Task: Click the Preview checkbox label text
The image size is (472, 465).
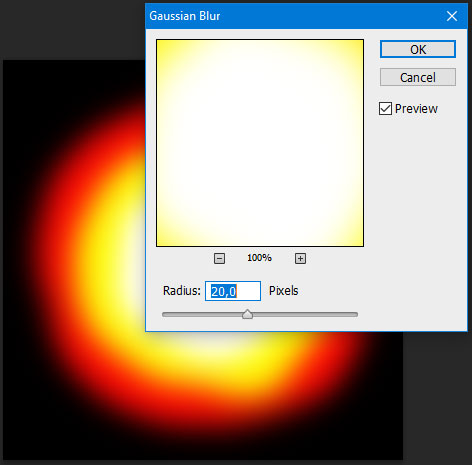Action: (x=416, y=109)
